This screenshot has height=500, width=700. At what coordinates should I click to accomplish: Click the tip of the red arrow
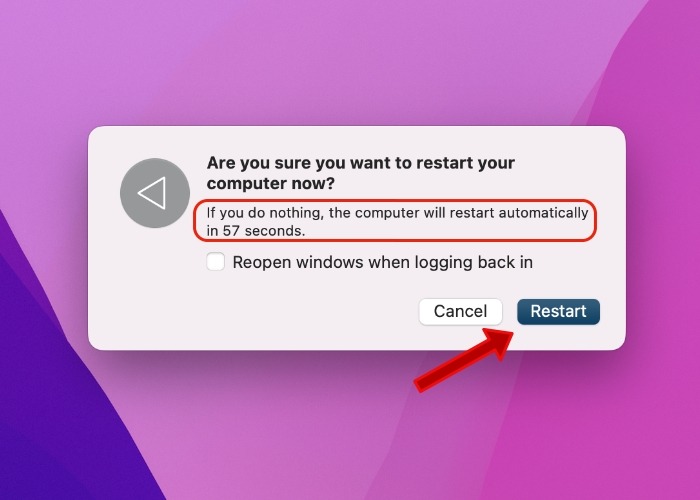click(x=510, y=333)
